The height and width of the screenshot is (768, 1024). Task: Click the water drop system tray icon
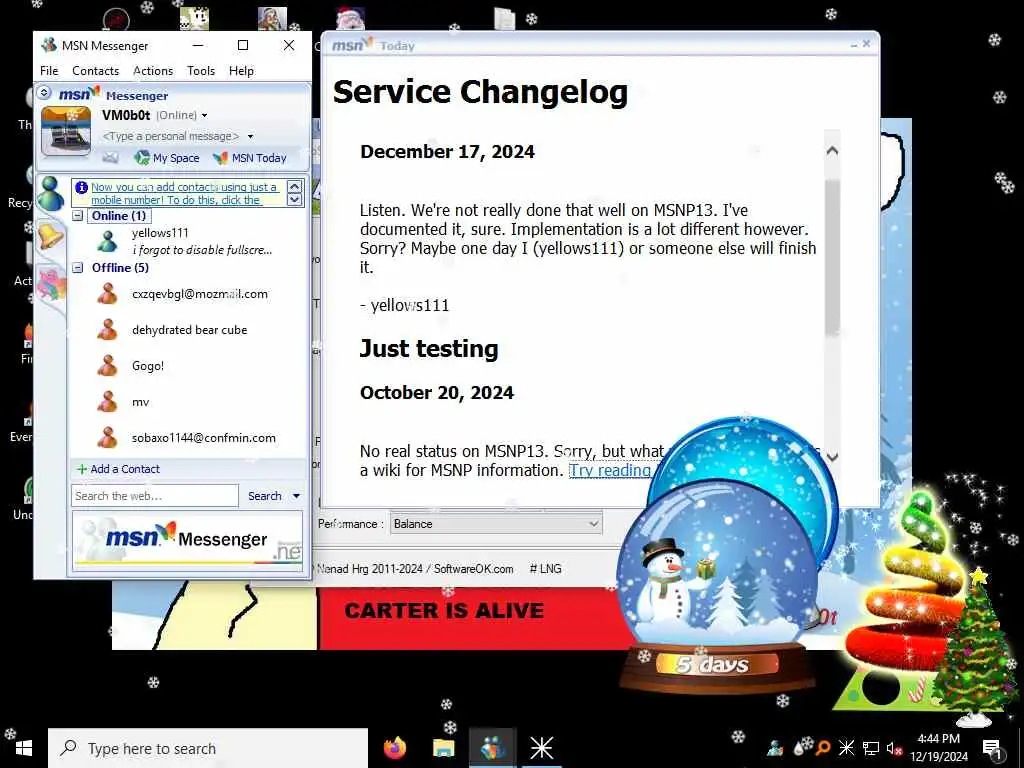coord(799,748)
